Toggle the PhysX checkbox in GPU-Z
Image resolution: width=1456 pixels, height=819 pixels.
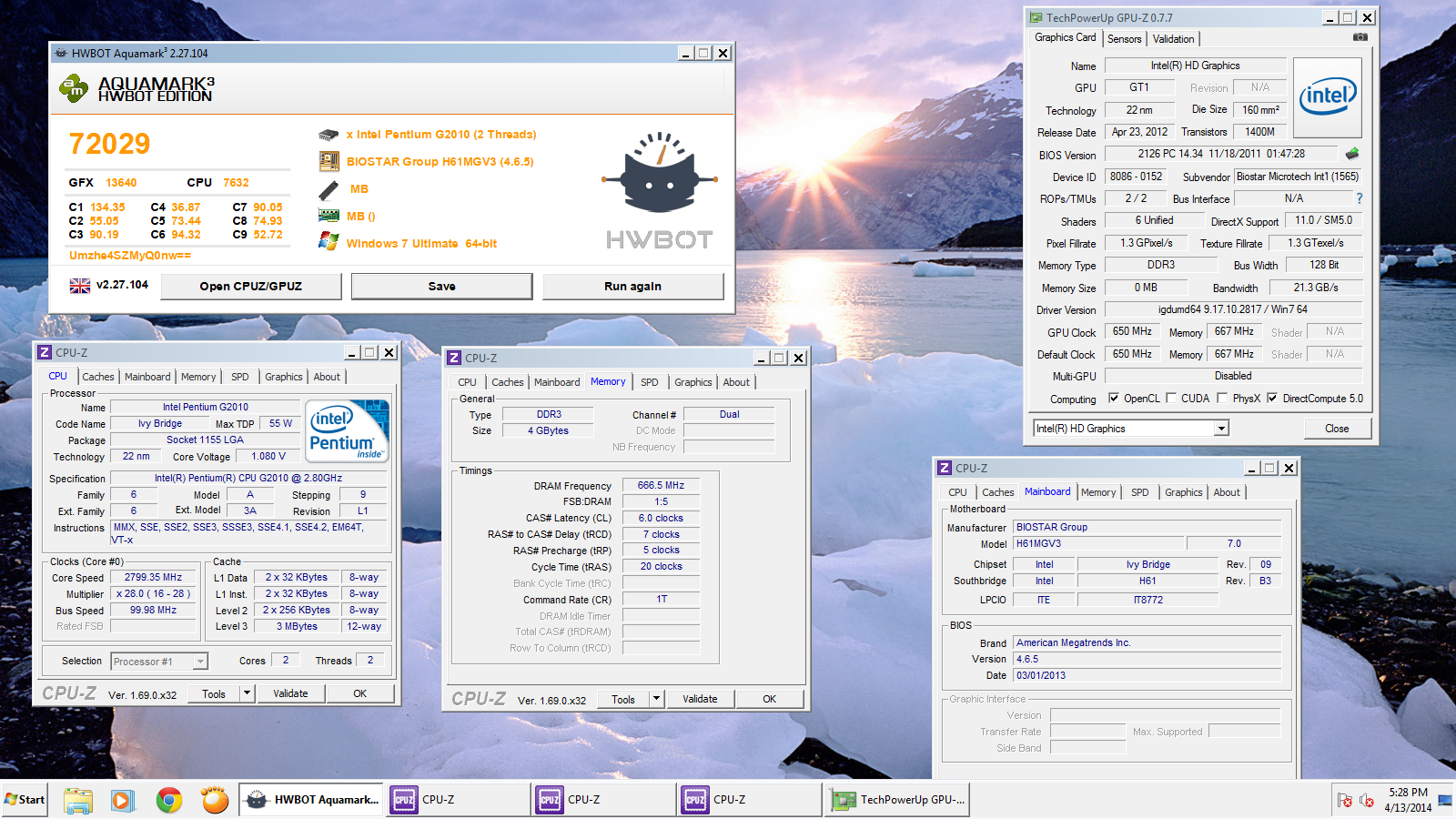1222,398
